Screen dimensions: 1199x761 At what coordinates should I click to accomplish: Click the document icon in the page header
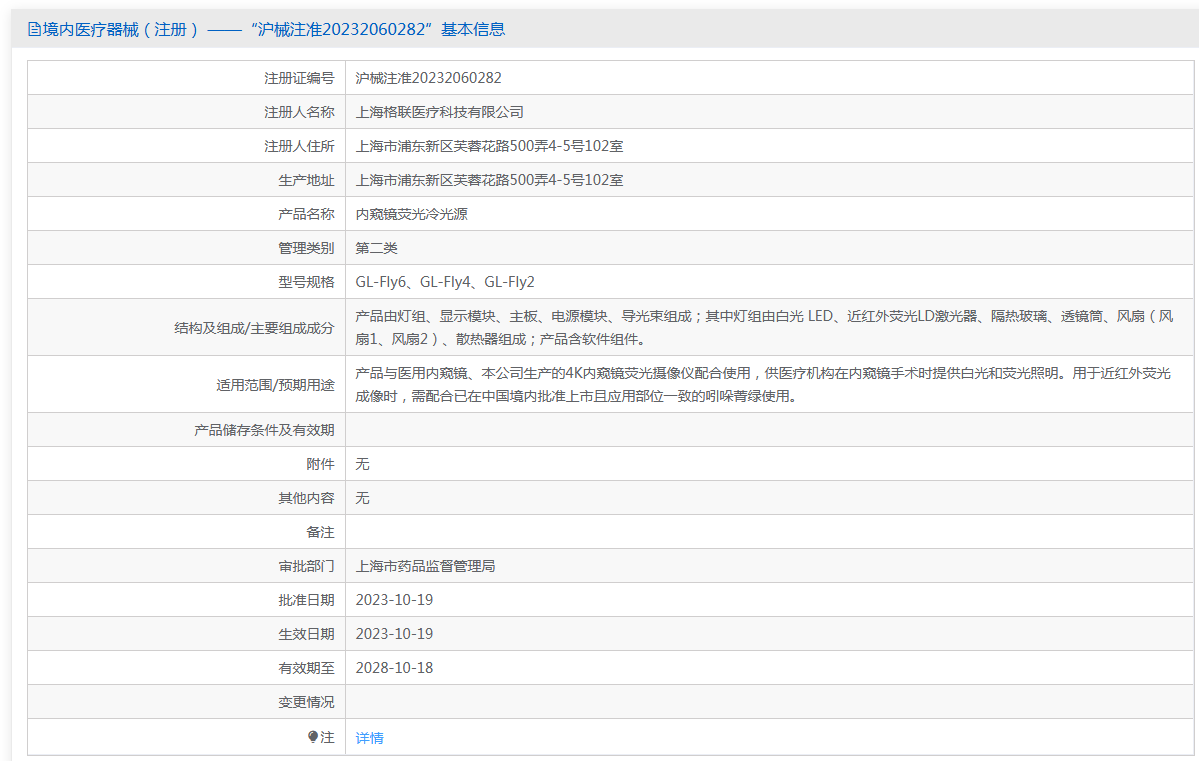[x=34, y=30]
